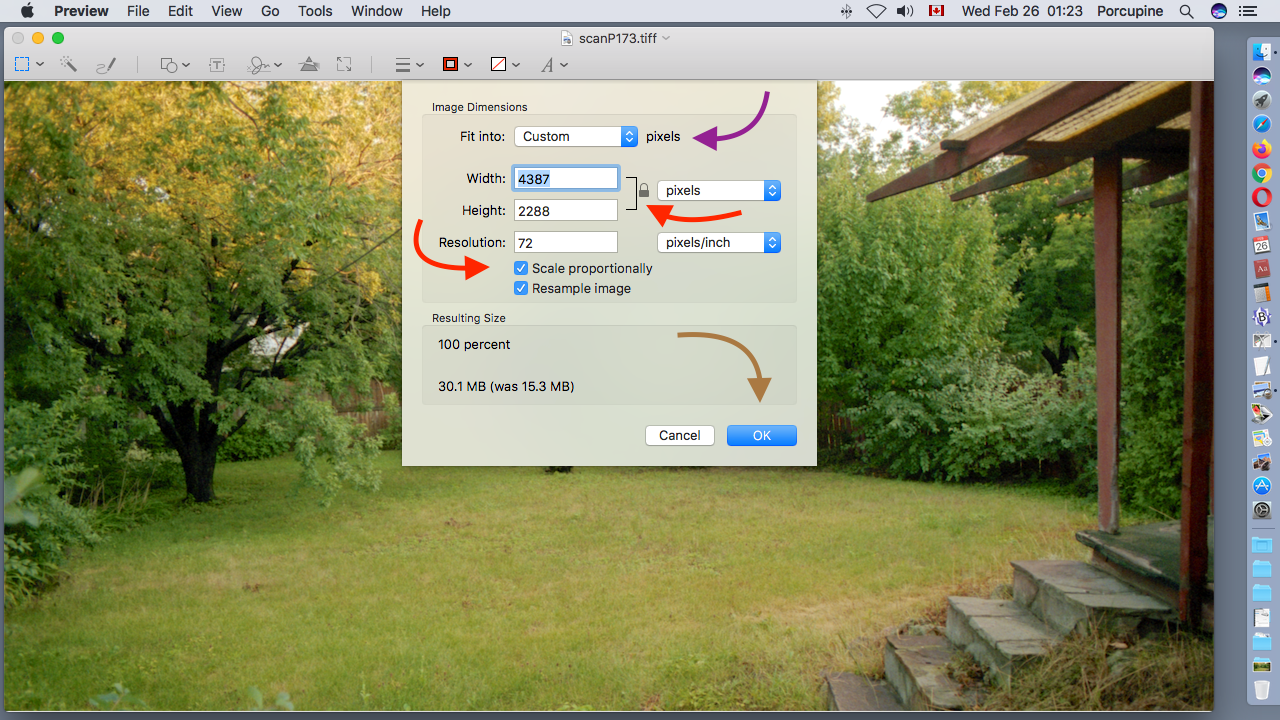This screenshot has width=1280, height=720.
Task: Click the Height input field
Action: point(566,210)
